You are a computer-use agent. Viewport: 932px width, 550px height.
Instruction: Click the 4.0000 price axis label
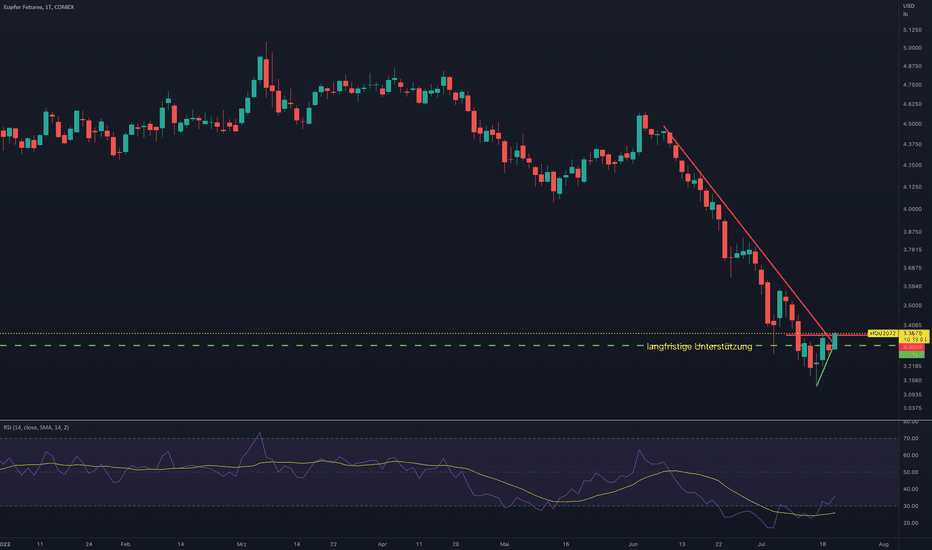click(x=912, y=209)
